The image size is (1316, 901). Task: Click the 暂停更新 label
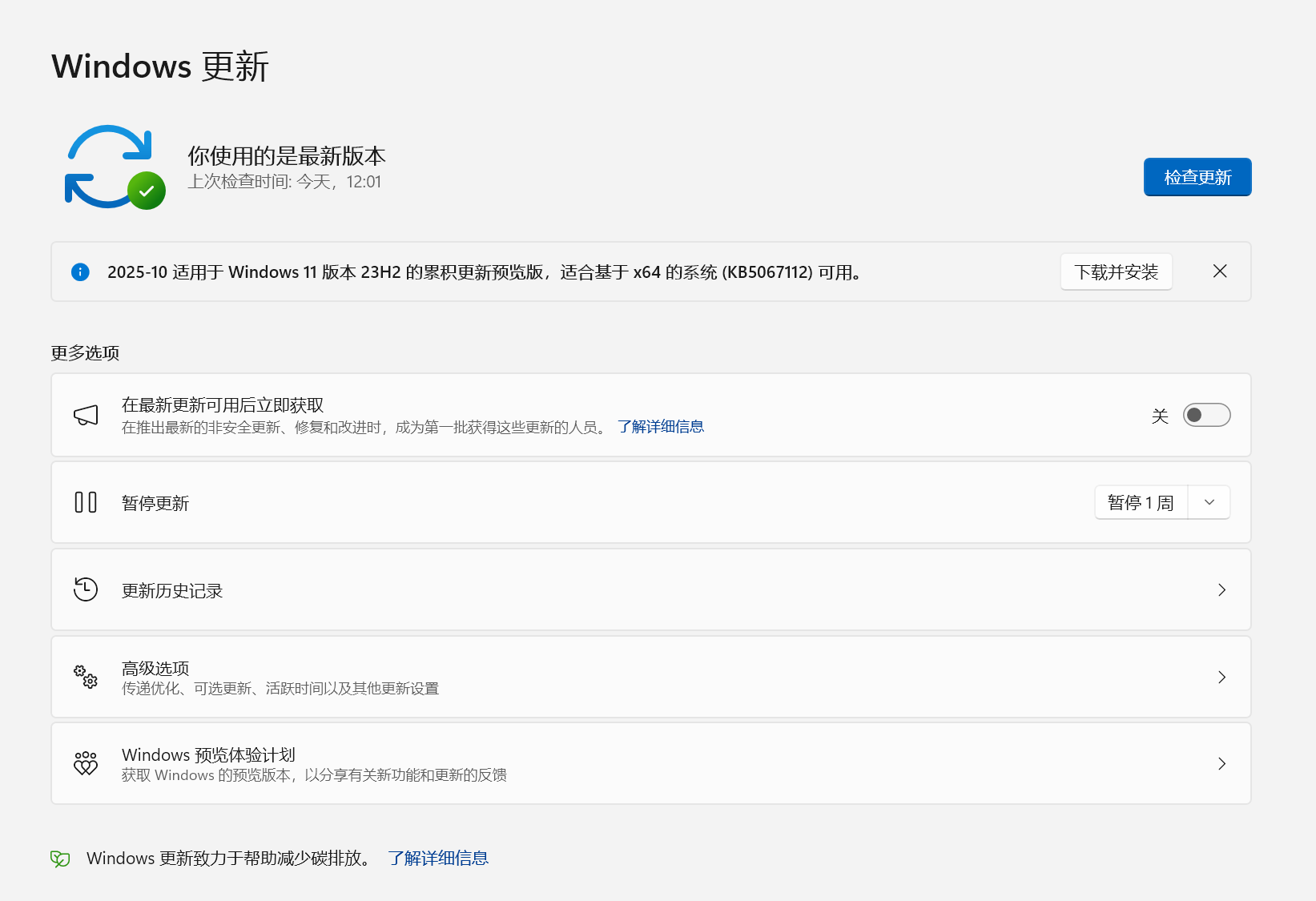pos(155,503)
